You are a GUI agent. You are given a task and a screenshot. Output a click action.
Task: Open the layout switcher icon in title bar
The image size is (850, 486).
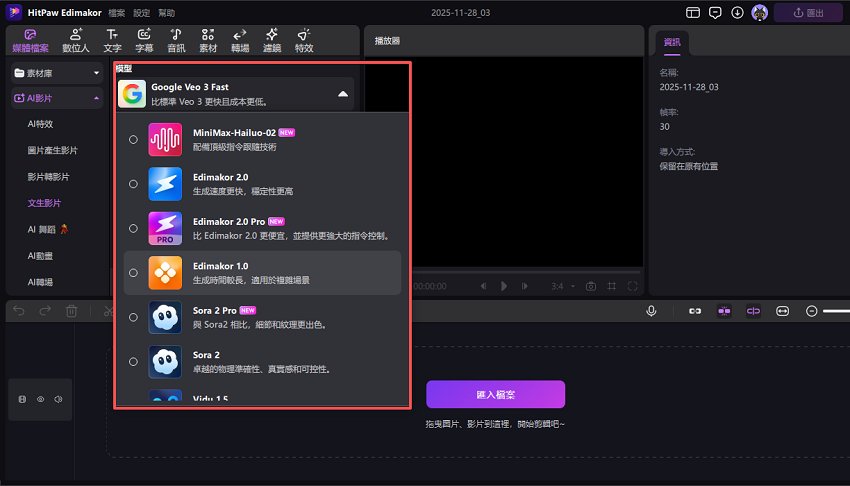coord(693,12)
